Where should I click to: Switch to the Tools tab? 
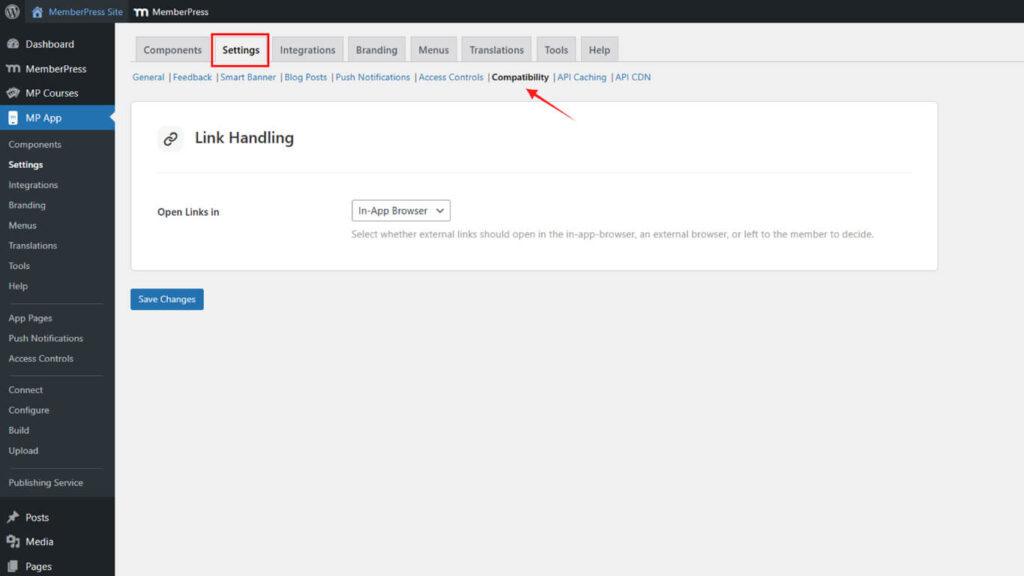pyautogui.click(x=556, y=49)
